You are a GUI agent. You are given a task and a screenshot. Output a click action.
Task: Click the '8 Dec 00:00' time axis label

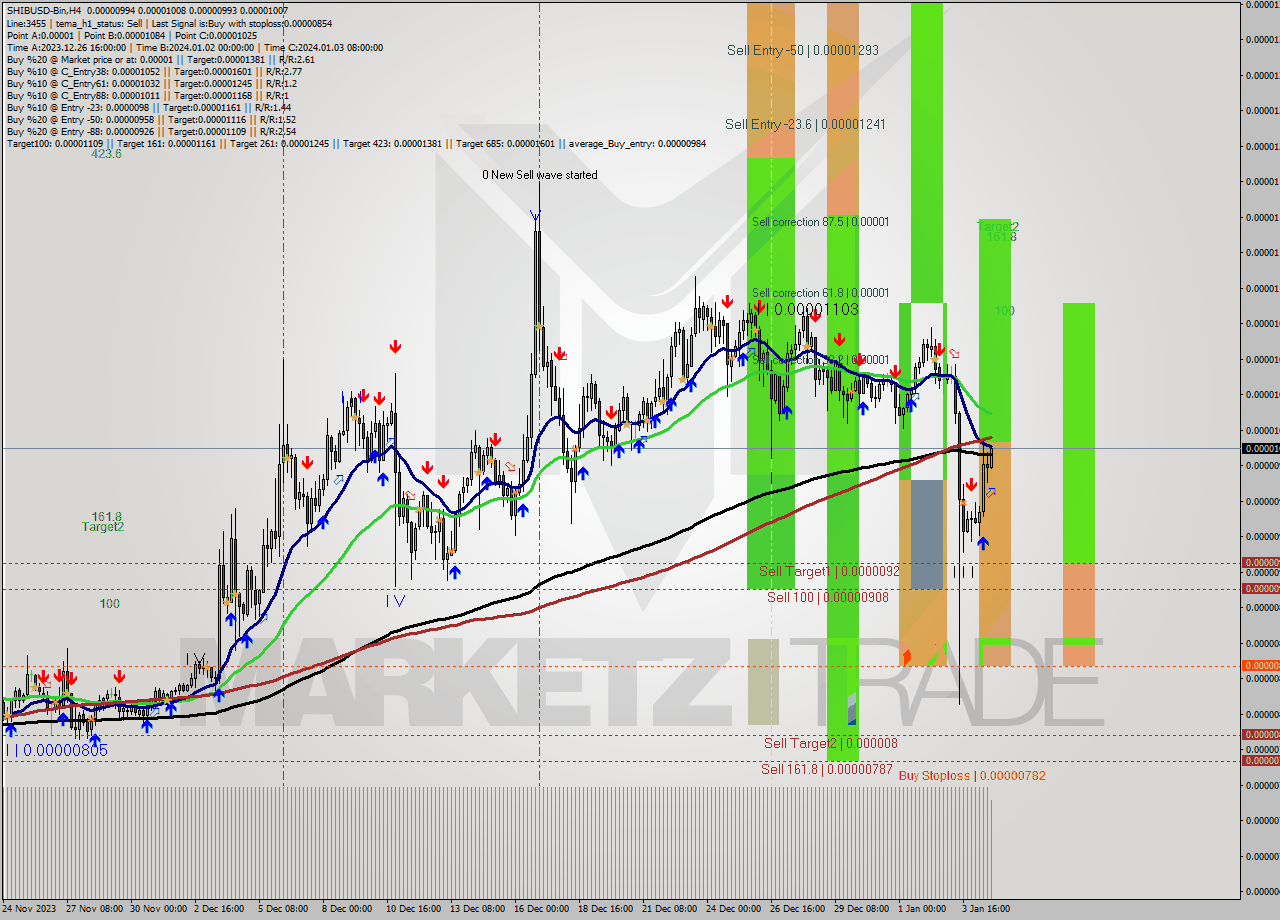pyautogui.click(x=348, y=909)
